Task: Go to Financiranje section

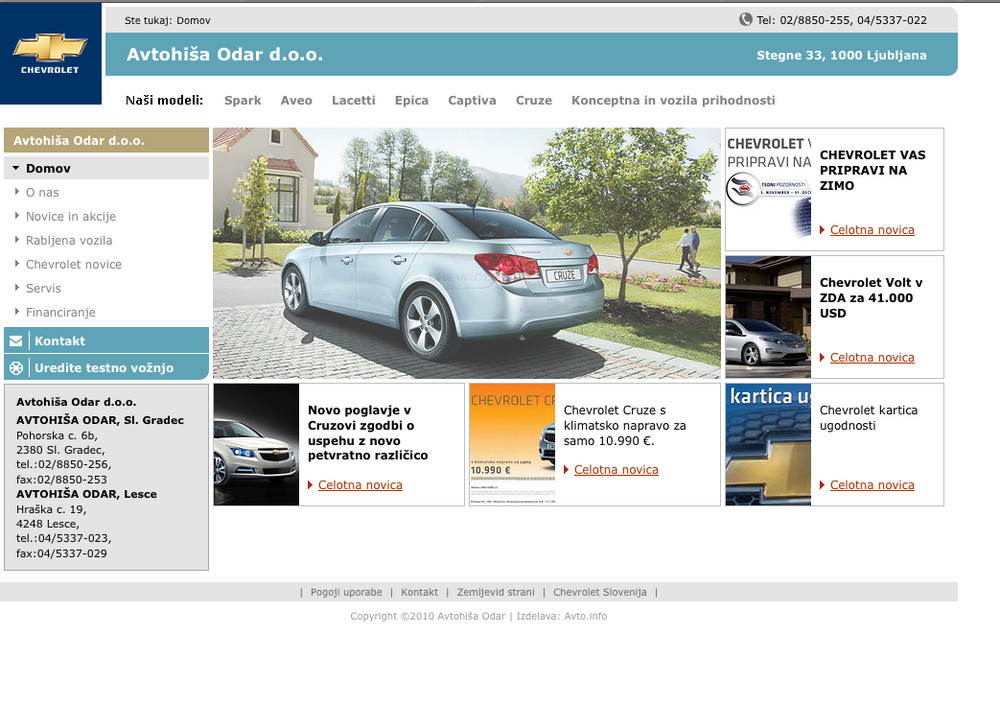Action: tap(60, 312)
